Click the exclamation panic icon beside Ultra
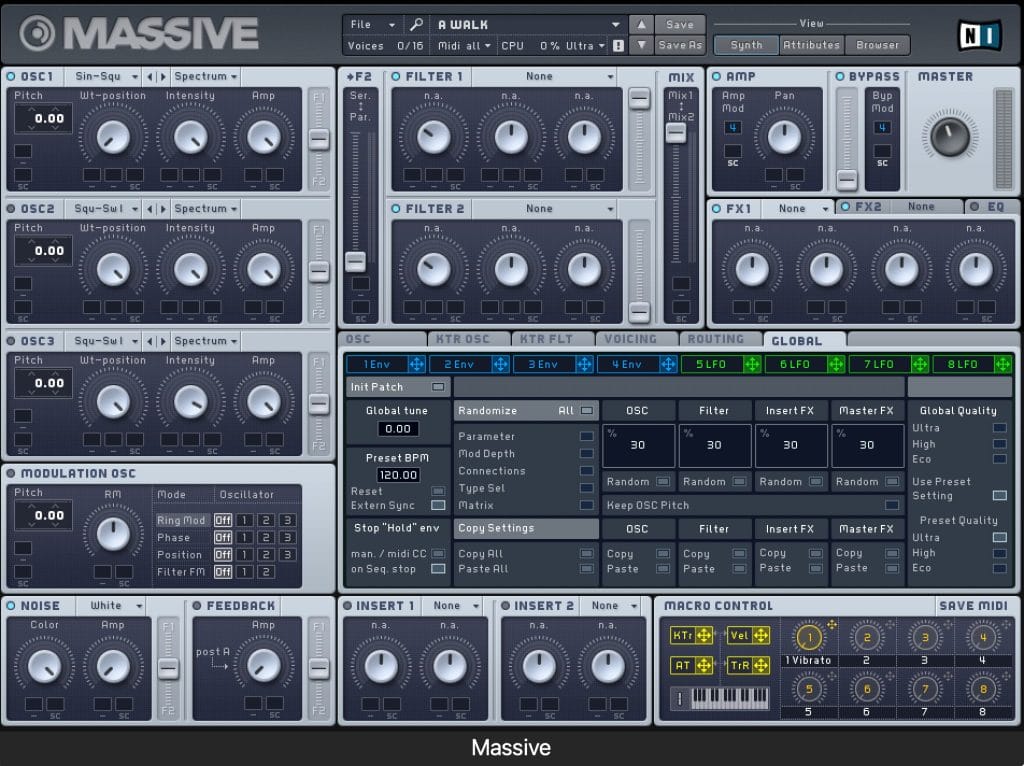Screen dimensions: 1024x766 pyautogui.click(x=618, y=46)
